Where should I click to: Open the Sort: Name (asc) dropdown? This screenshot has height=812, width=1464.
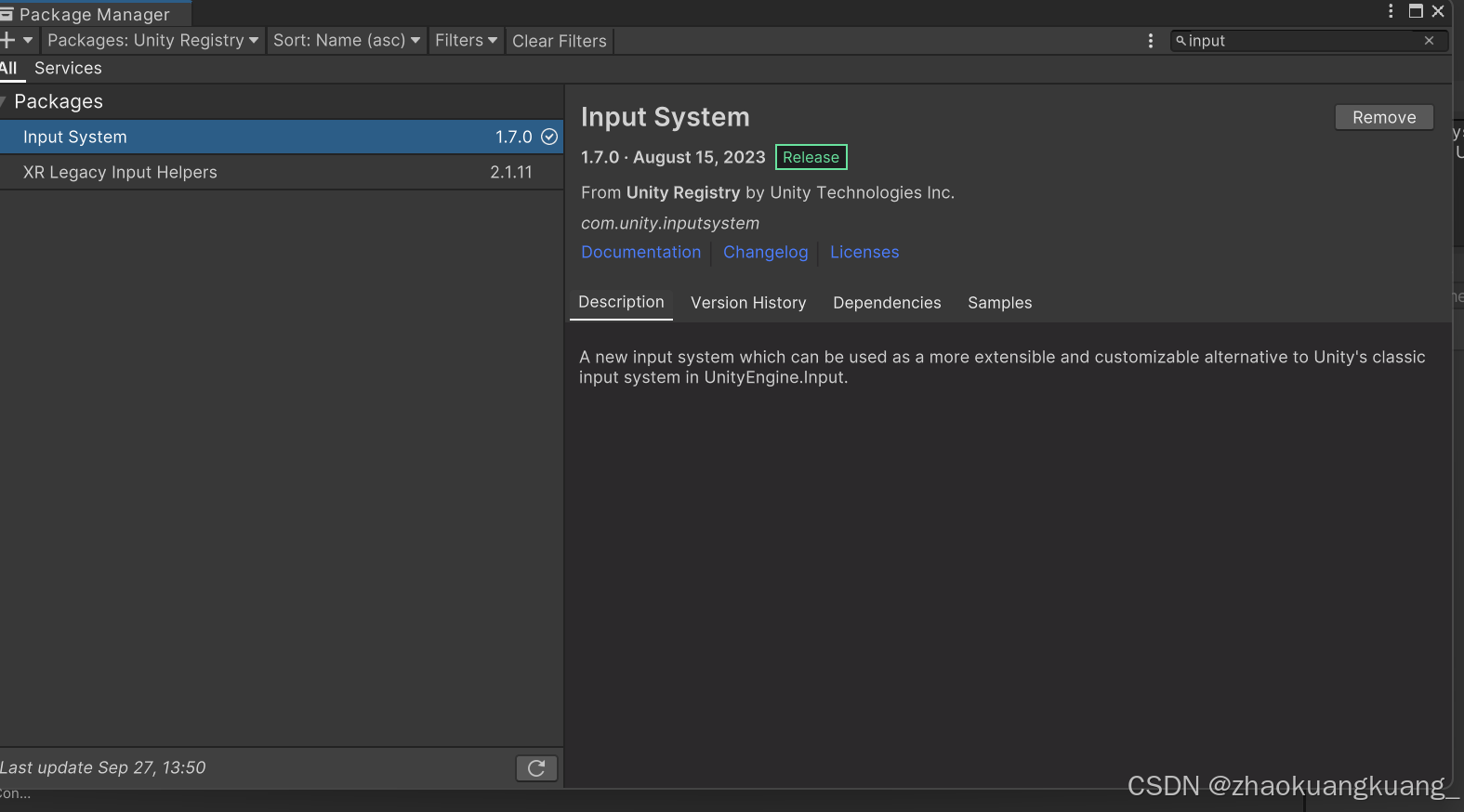click(x=347, y=40)
